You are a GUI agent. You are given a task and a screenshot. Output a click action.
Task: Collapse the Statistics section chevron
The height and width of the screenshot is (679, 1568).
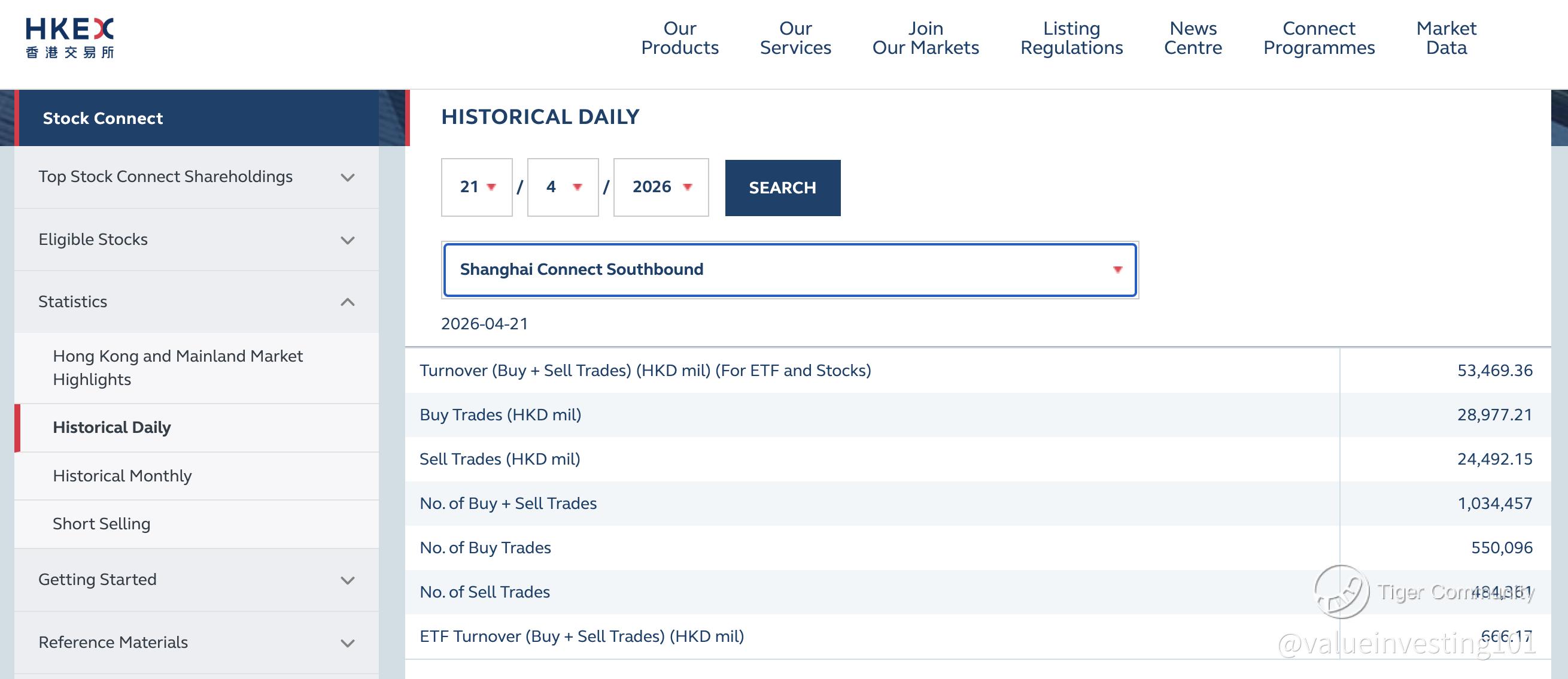[348, 302]
